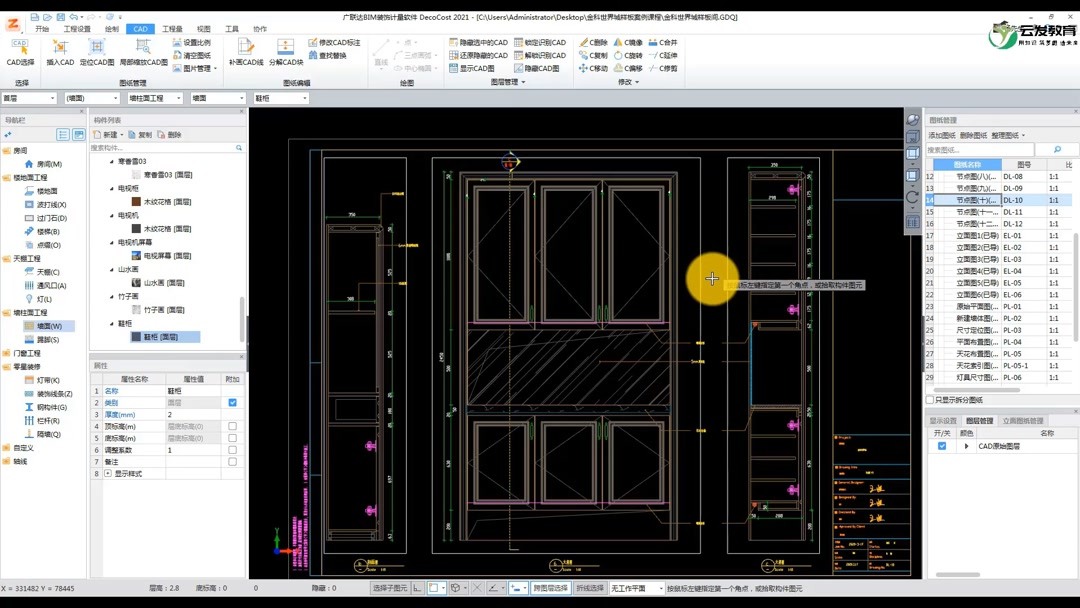
Task: Click 木纹花格 brown color swatch
Action: point(136,202)
